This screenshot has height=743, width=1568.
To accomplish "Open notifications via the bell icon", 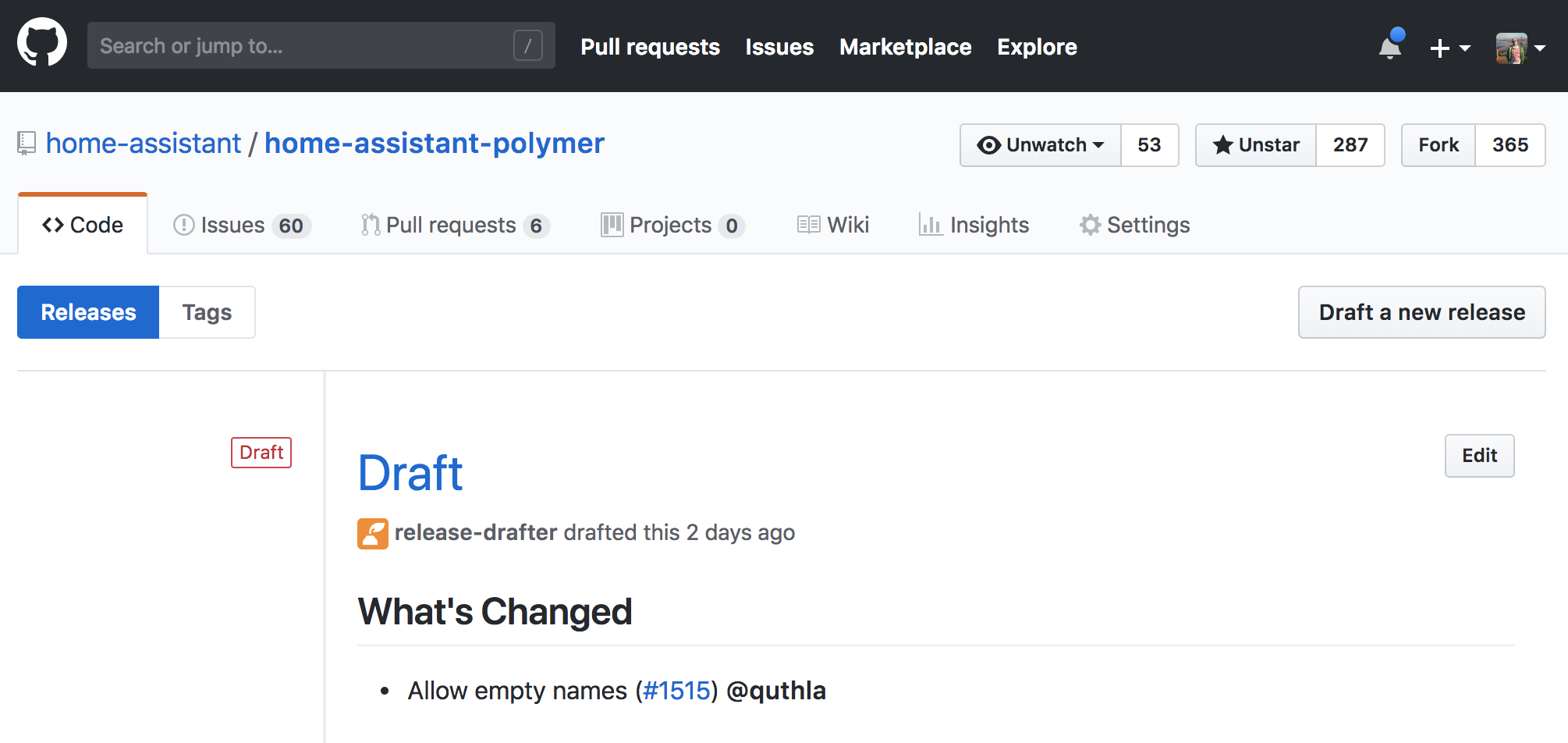I will coord(1389,47).
